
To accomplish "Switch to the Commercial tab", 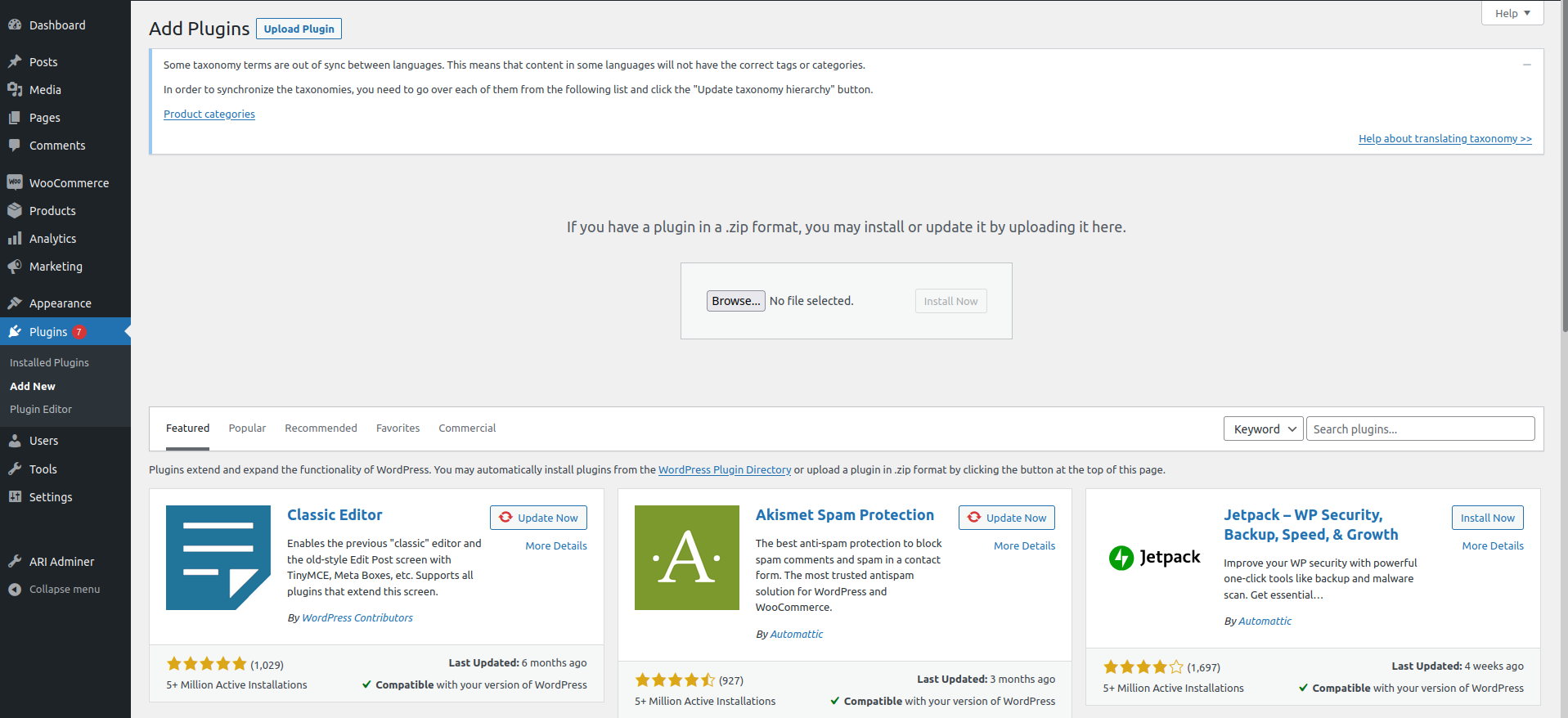I will [x=467, y=429].
